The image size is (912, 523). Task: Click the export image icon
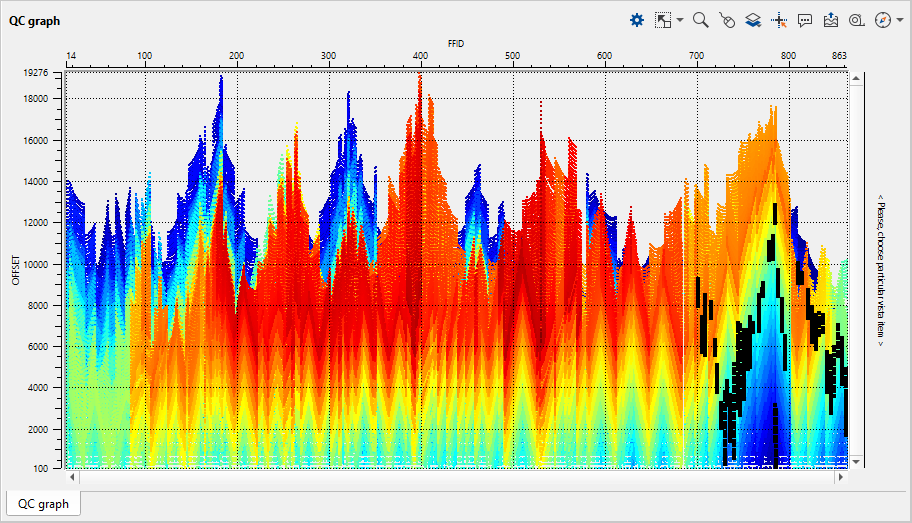[x=831, y=20]
